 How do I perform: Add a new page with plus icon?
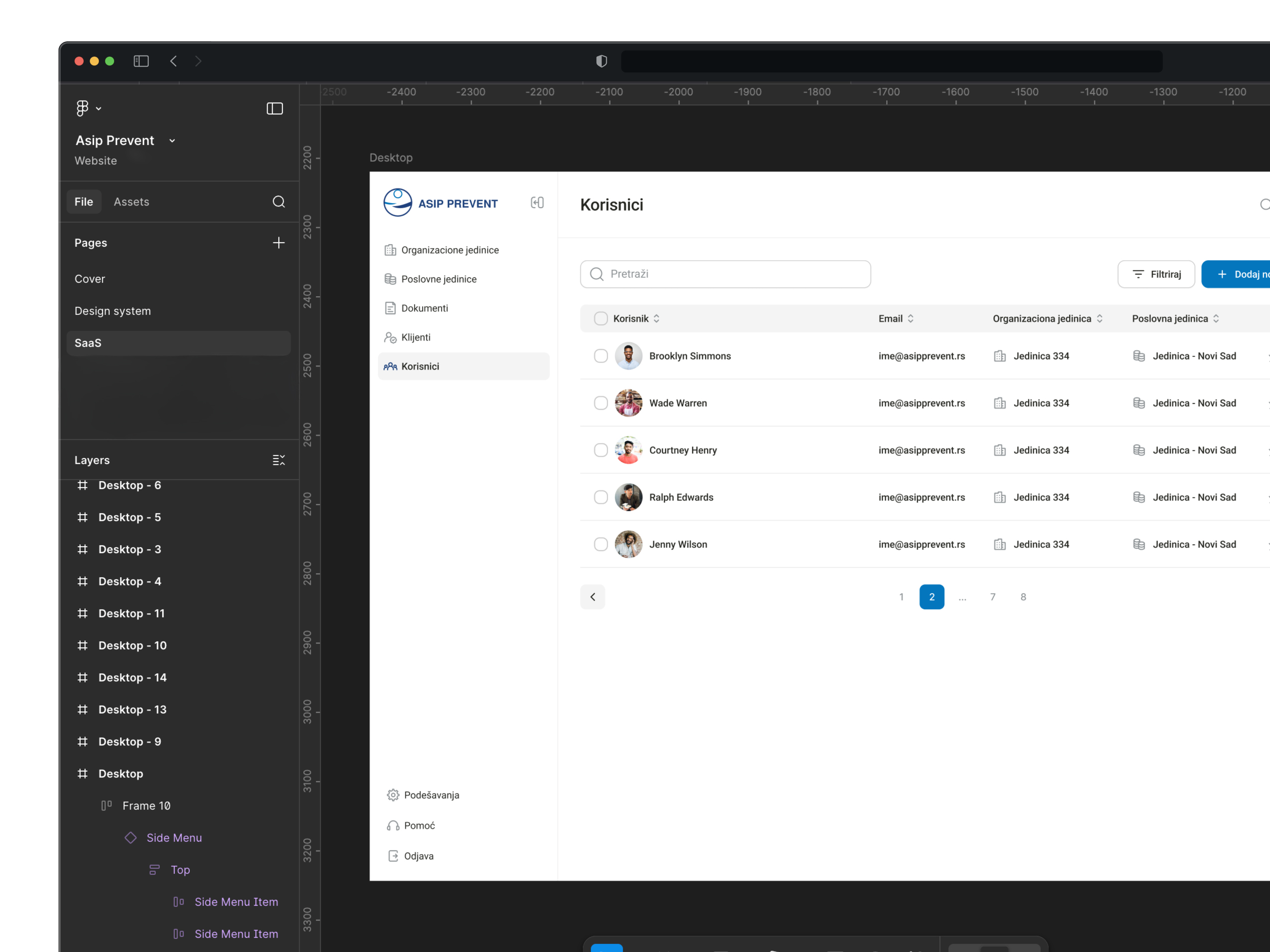tap(278, 243)
